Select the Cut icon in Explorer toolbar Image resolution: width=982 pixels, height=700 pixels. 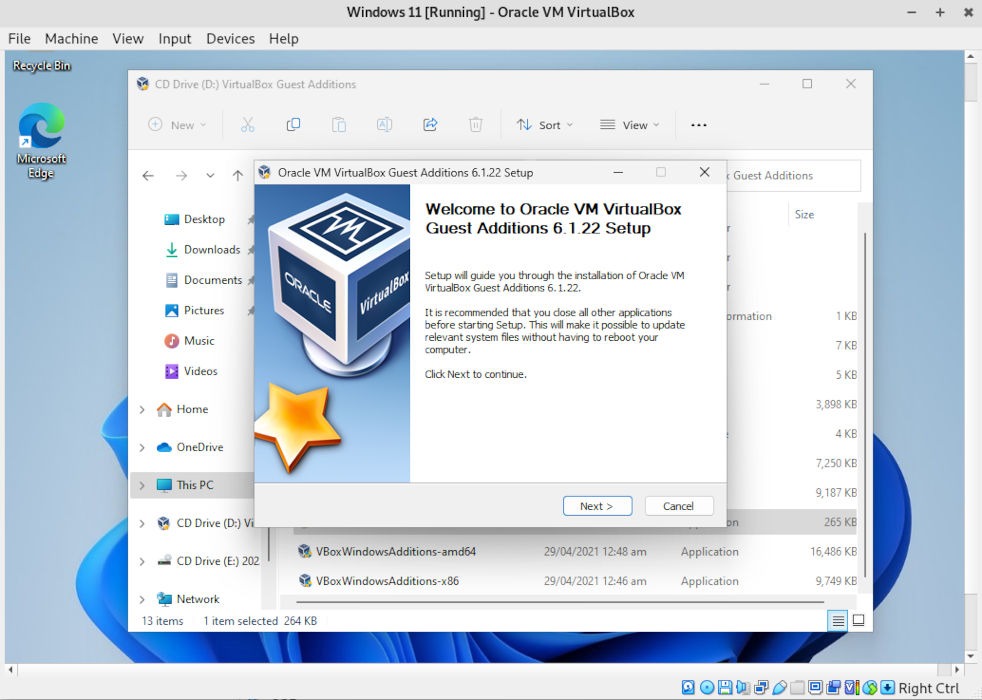pyautogui.click(x=247, y=124)
